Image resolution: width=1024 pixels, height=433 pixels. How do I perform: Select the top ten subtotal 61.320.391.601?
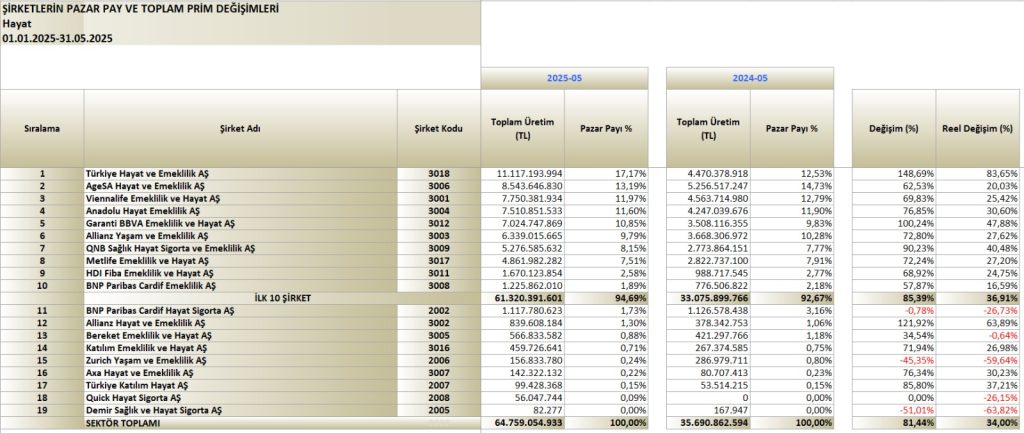point(522,298)
